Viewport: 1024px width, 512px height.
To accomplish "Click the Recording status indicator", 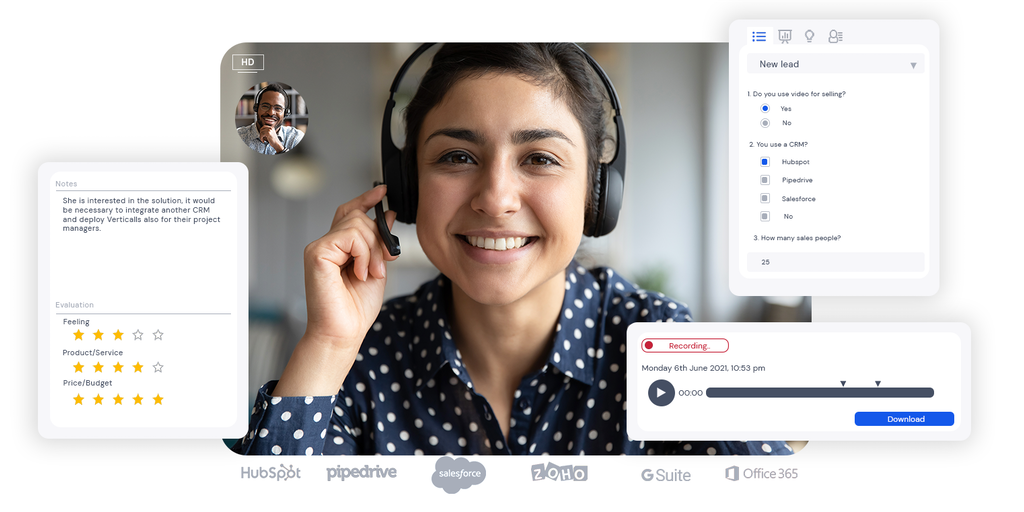I will point(685,345).
